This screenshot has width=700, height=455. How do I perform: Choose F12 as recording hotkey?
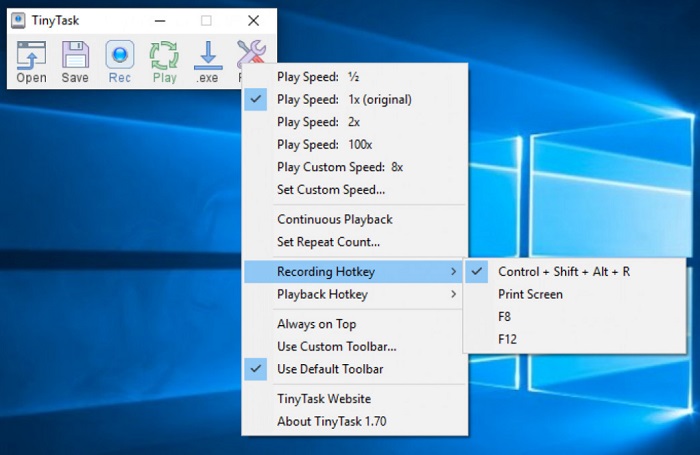tap(508, 339)
